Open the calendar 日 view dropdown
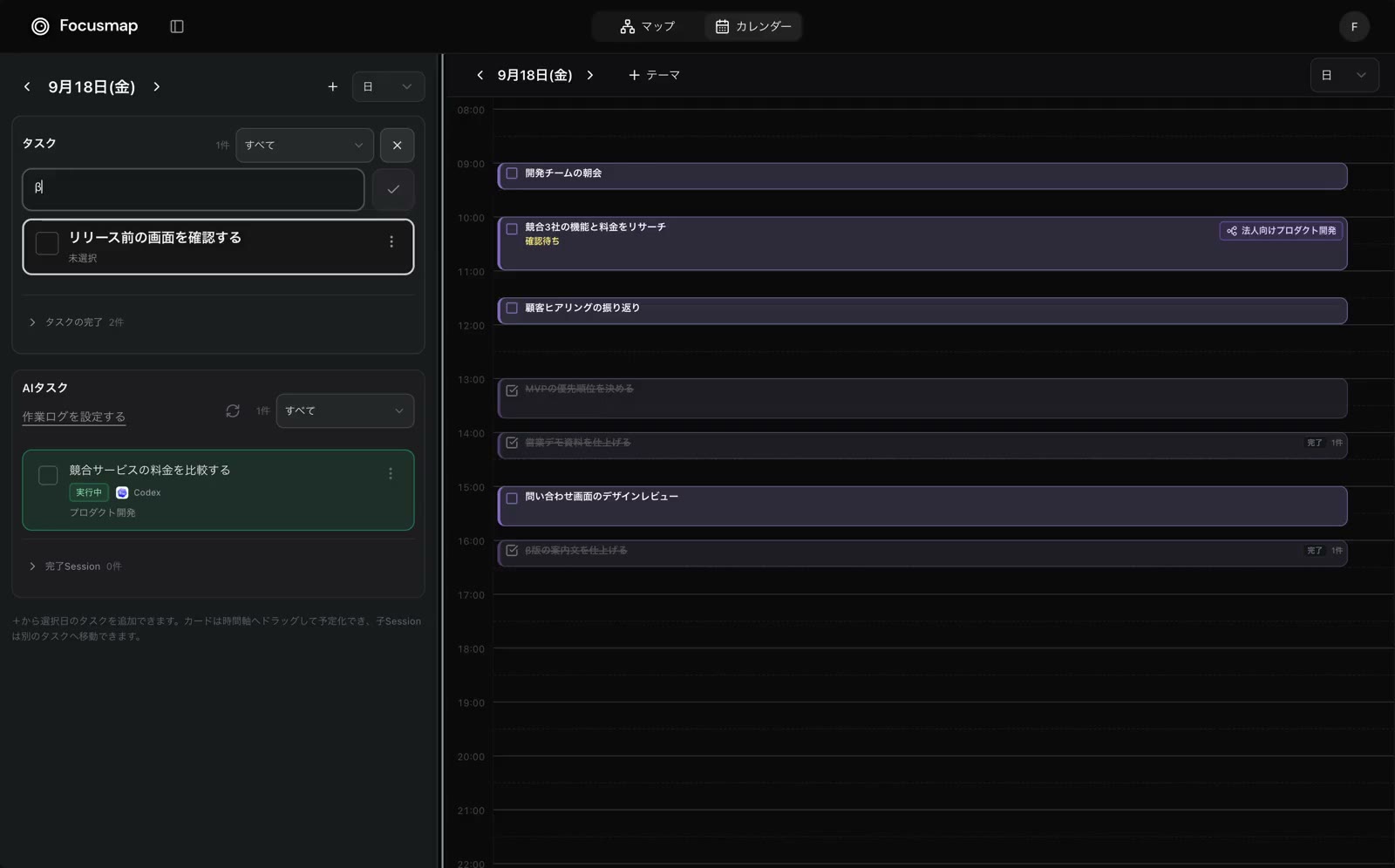 1344,75
